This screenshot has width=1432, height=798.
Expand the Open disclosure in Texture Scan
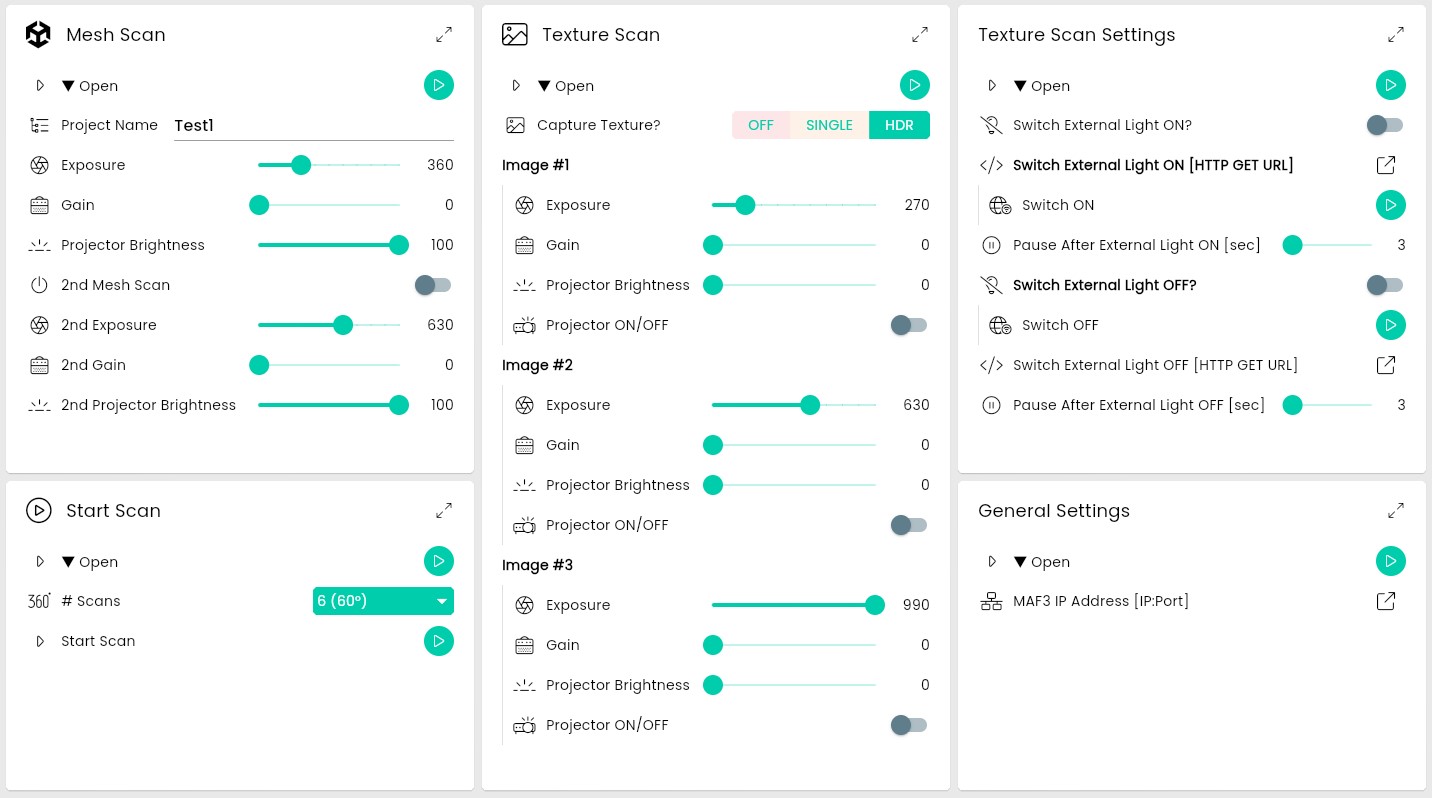(516, 86)
